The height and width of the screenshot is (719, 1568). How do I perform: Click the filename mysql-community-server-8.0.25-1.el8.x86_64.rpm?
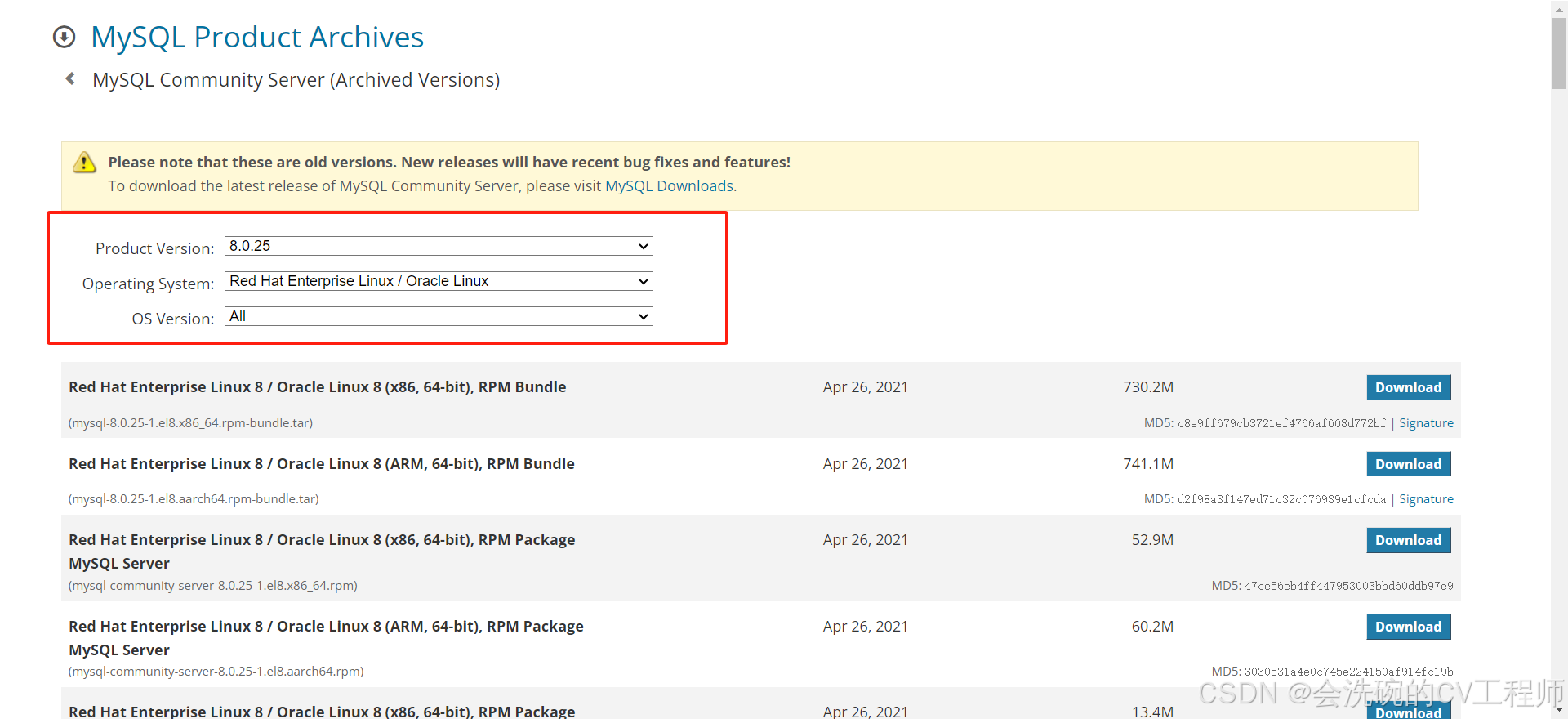pyautogui.click(x=213, y=586)
